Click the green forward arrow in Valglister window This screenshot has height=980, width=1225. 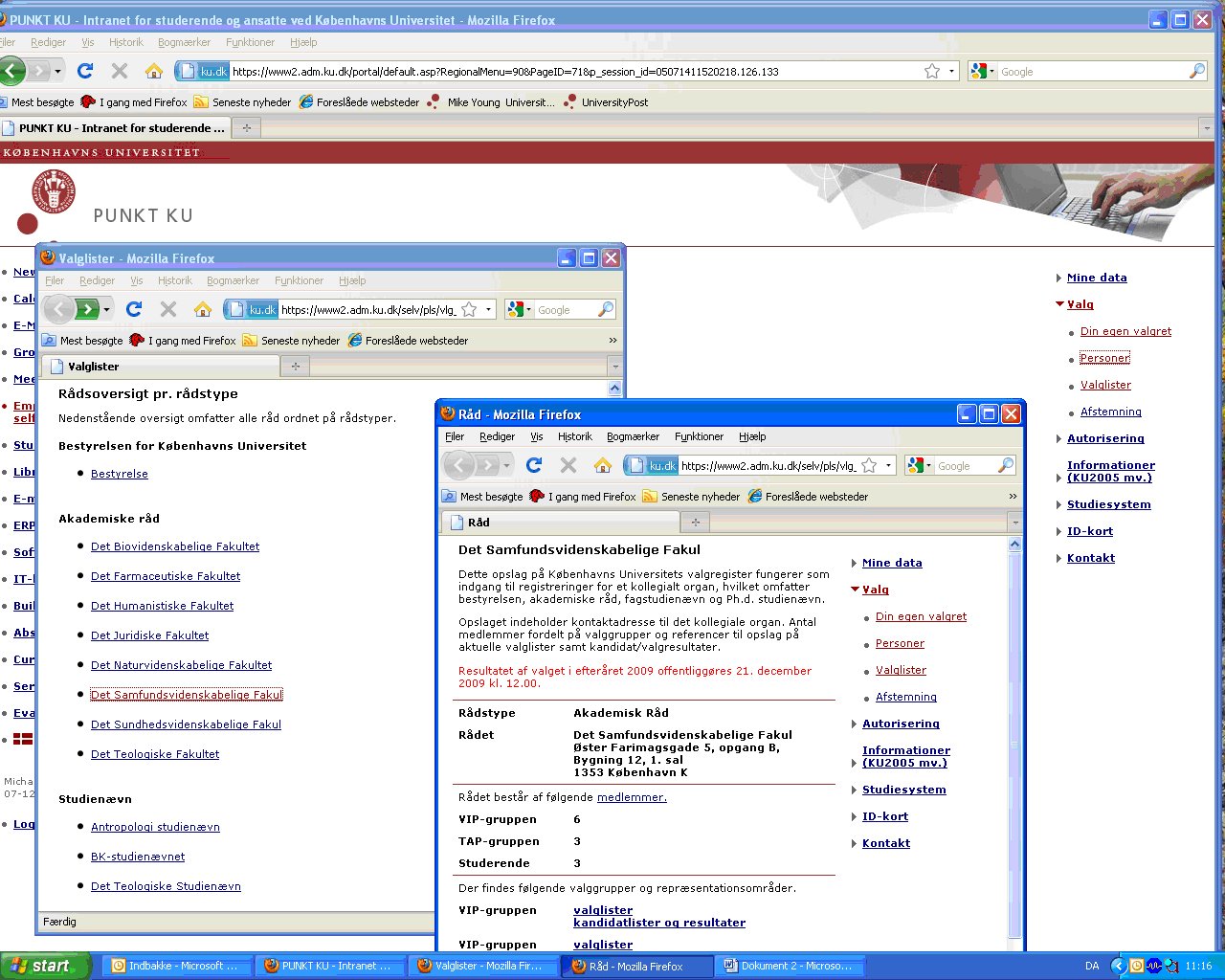click(x=87, y=309)
